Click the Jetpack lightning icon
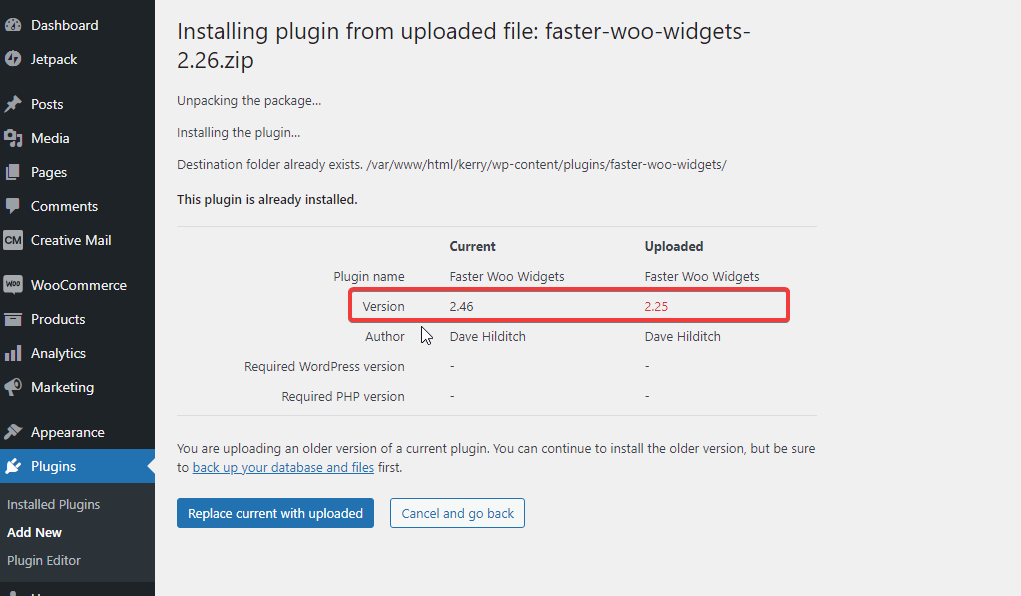This screenshot has height=596, width=1021. 13,59
